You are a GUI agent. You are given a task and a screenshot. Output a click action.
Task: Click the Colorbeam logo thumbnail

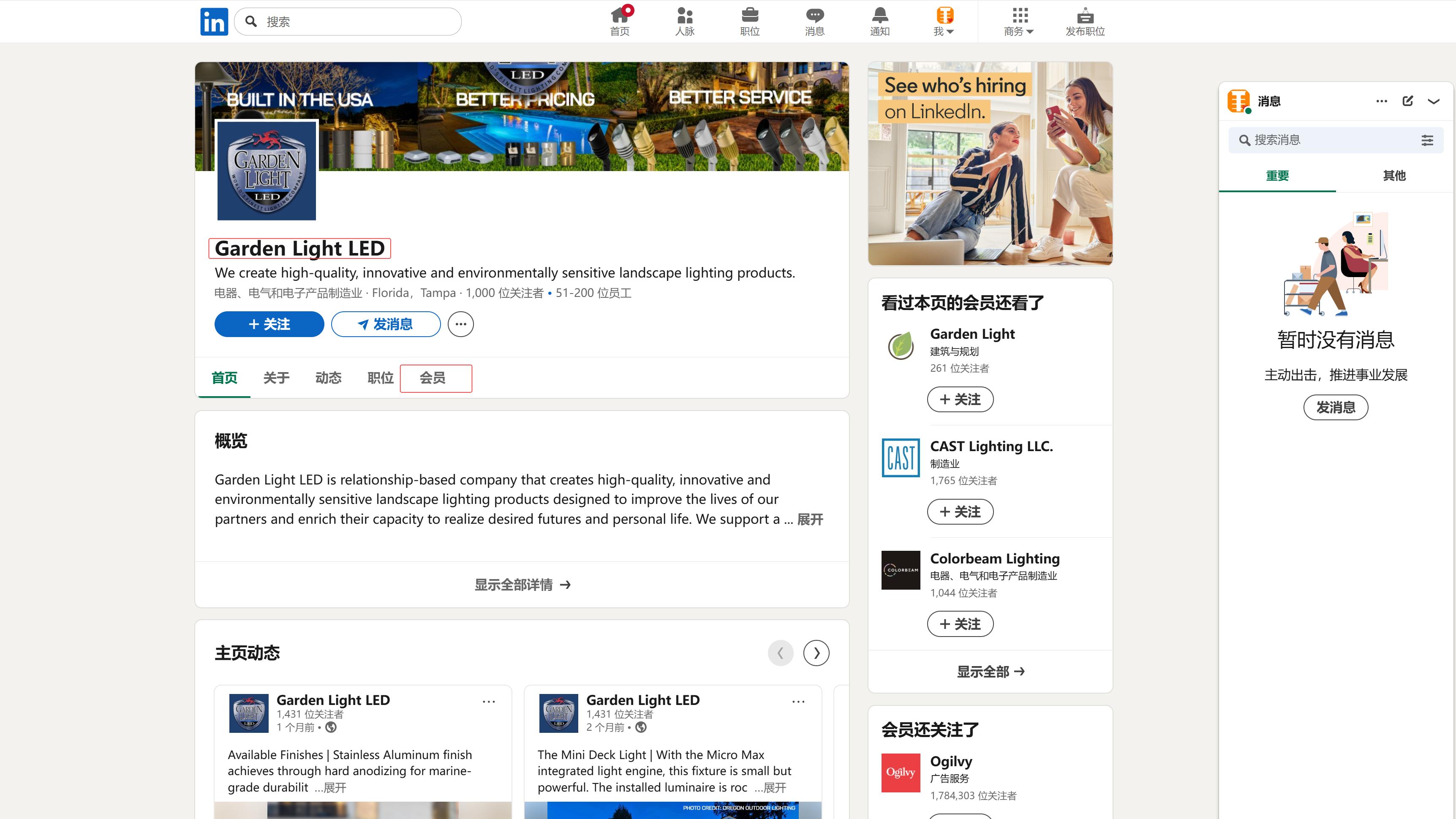[x=901, y=570]
